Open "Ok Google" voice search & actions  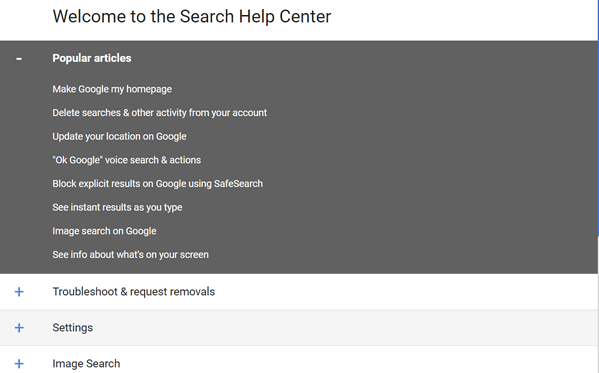click(x=126, y=160)
